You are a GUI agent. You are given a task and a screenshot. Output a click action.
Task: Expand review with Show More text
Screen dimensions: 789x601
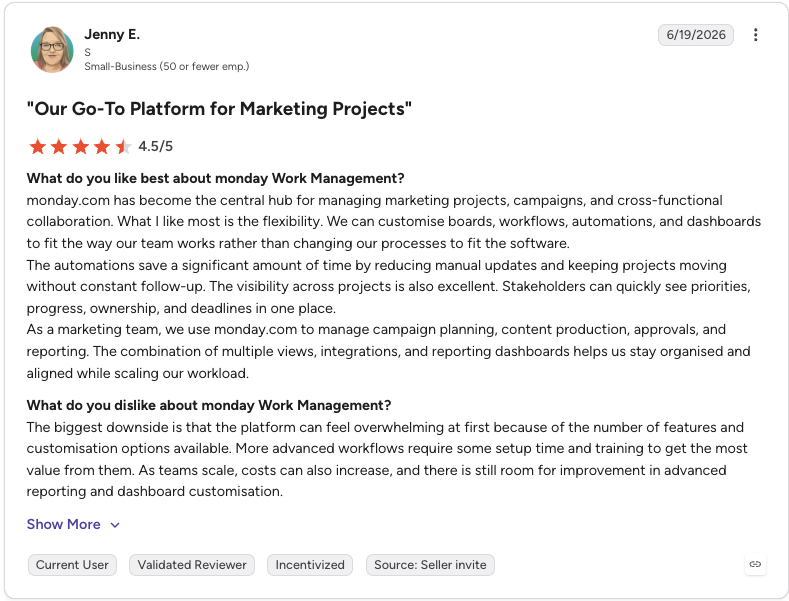point(63,524)
